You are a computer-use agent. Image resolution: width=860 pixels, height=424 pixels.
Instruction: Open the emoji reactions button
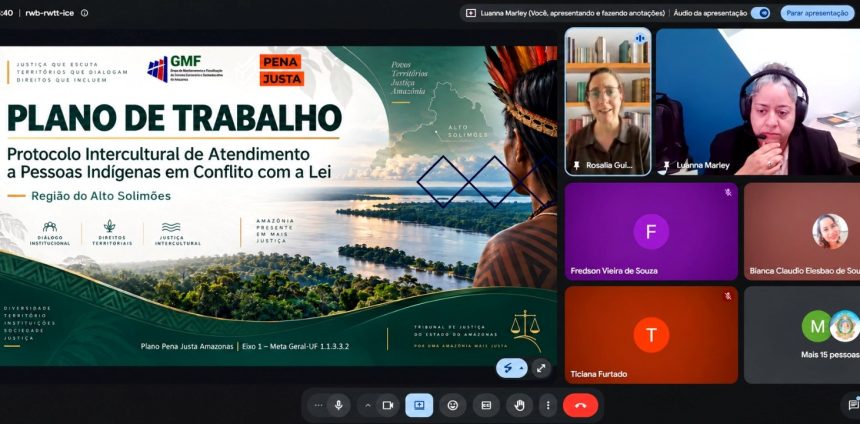(x=452, y=405)
